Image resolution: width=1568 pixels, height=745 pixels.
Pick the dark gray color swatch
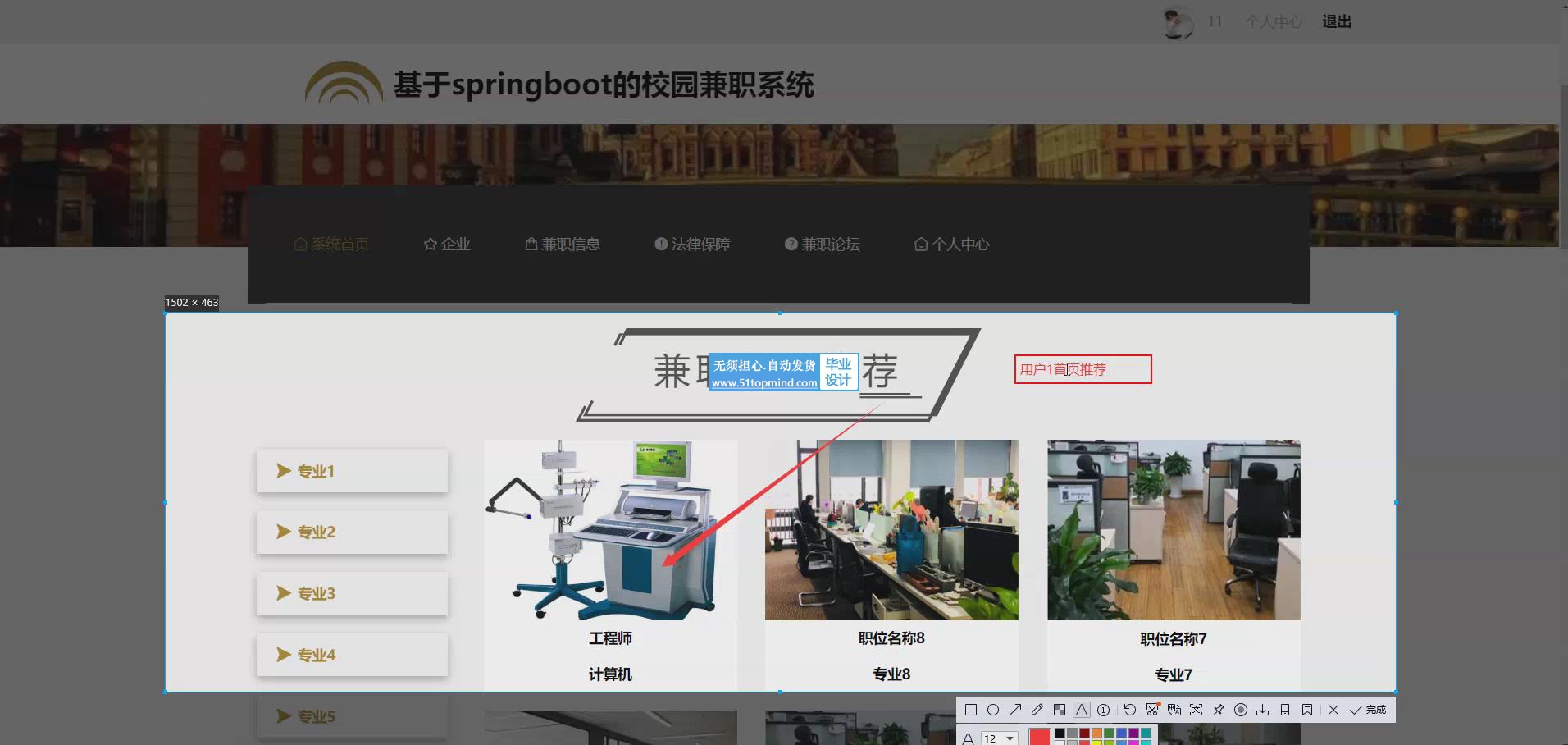(1072, 733)
